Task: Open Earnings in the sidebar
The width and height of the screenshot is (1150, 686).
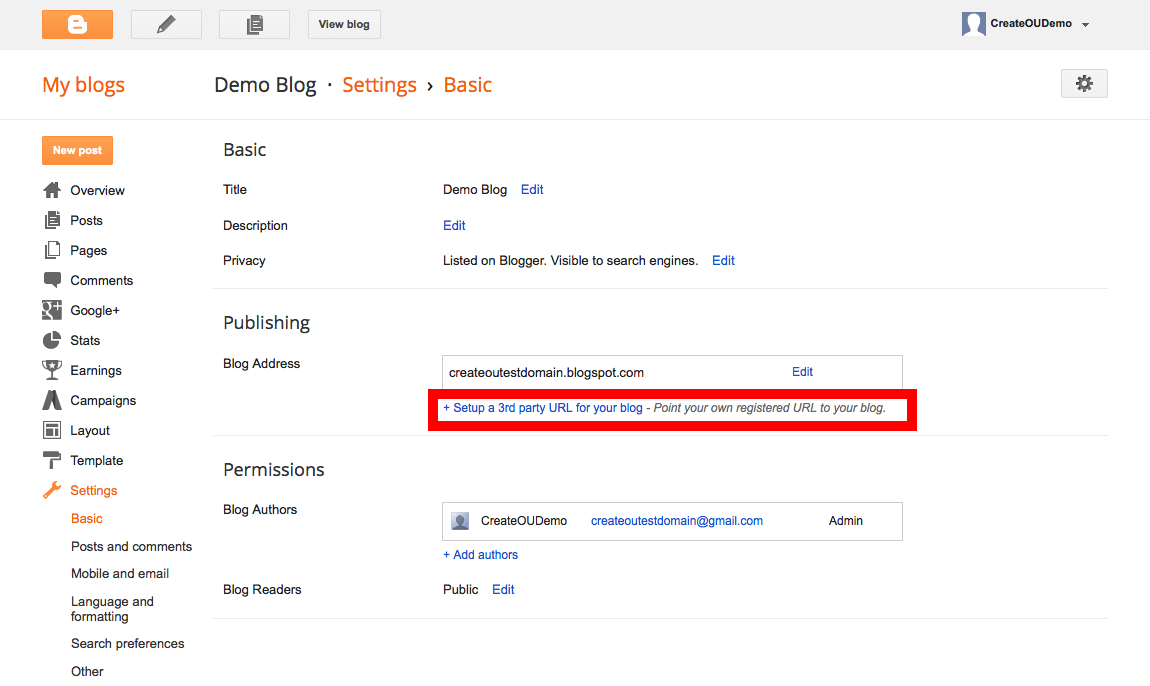Action: coord(96,371)
